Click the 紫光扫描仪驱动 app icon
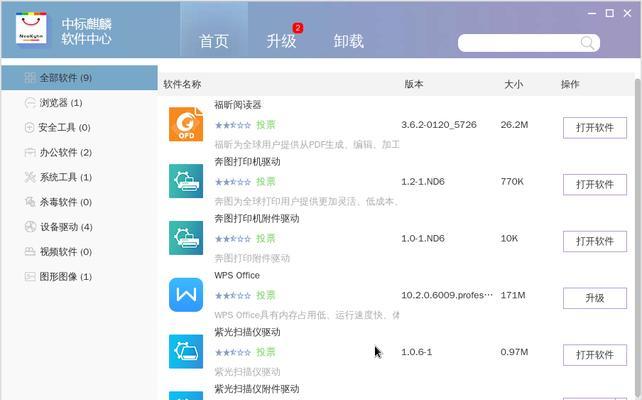 pos(186,352)
